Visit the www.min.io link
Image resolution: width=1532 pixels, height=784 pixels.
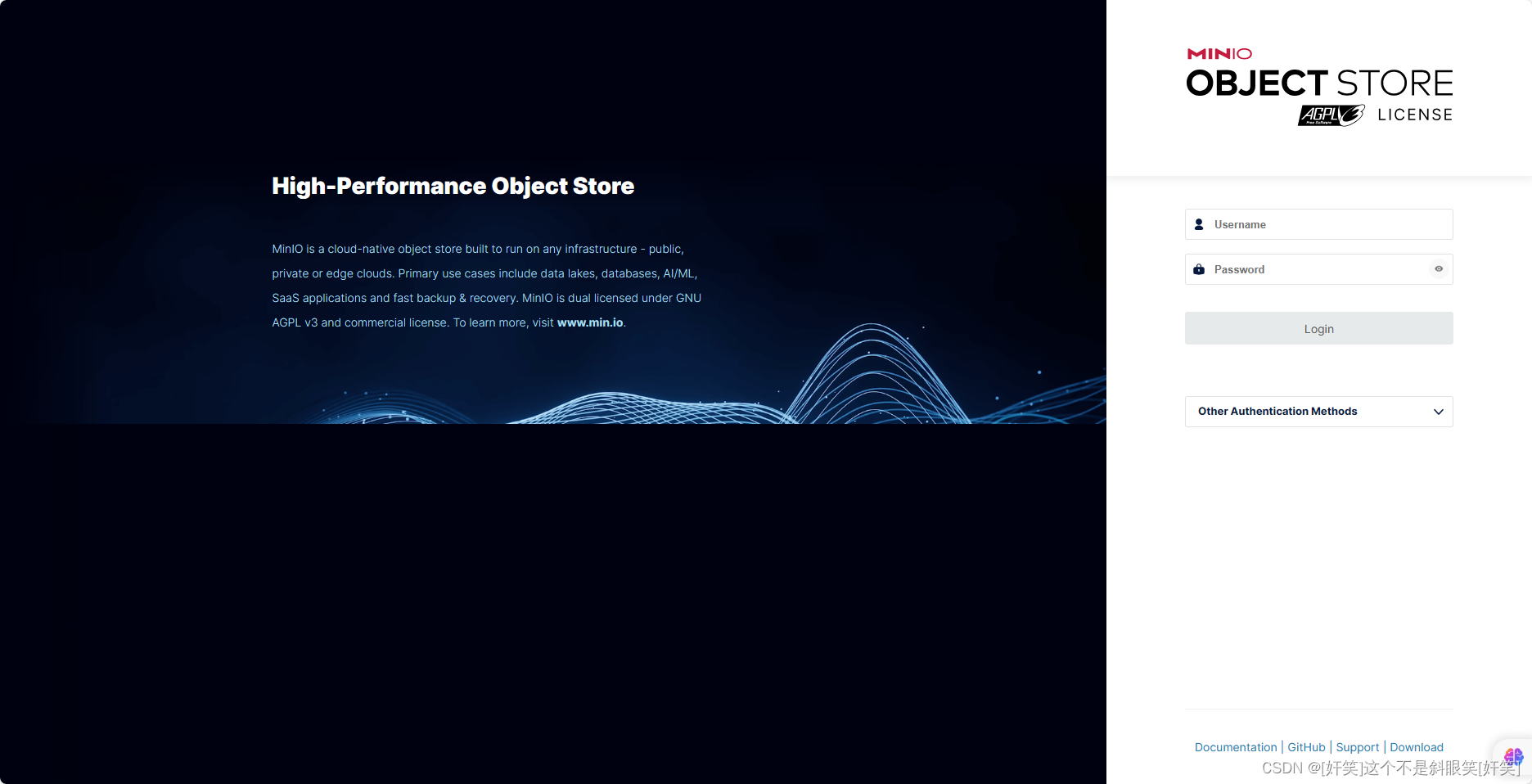590,322
